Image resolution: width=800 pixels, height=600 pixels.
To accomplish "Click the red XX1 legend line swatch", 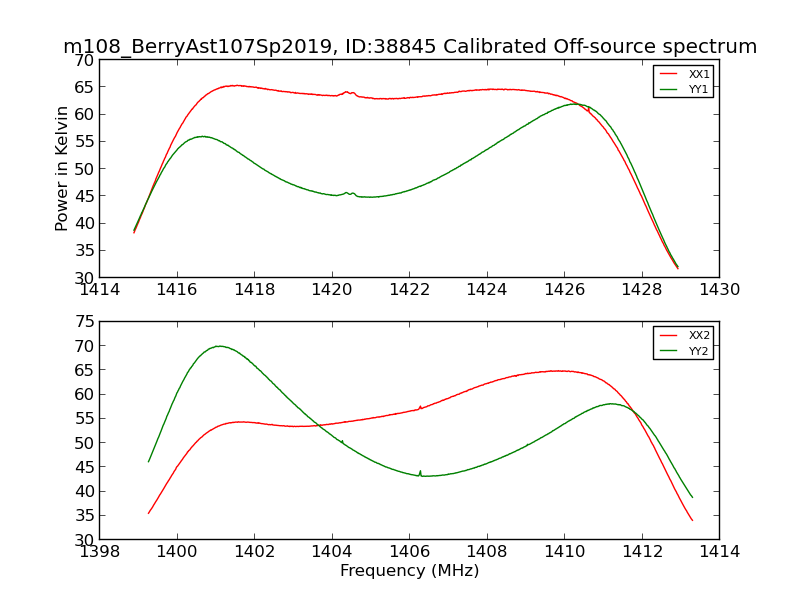I will 668,74.
